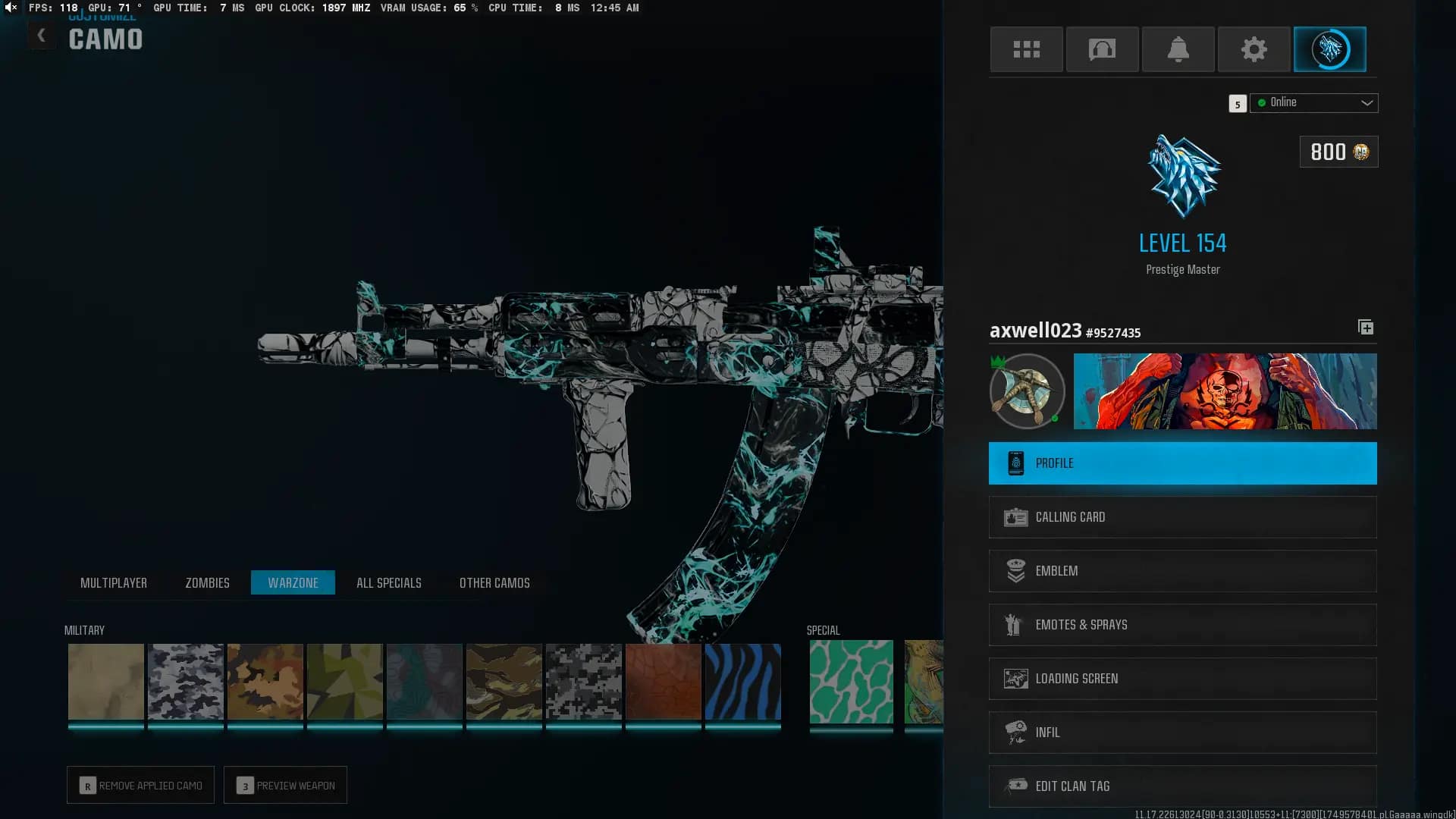
Task: Open the Other Camos tab
Action: tap(494, 582)
